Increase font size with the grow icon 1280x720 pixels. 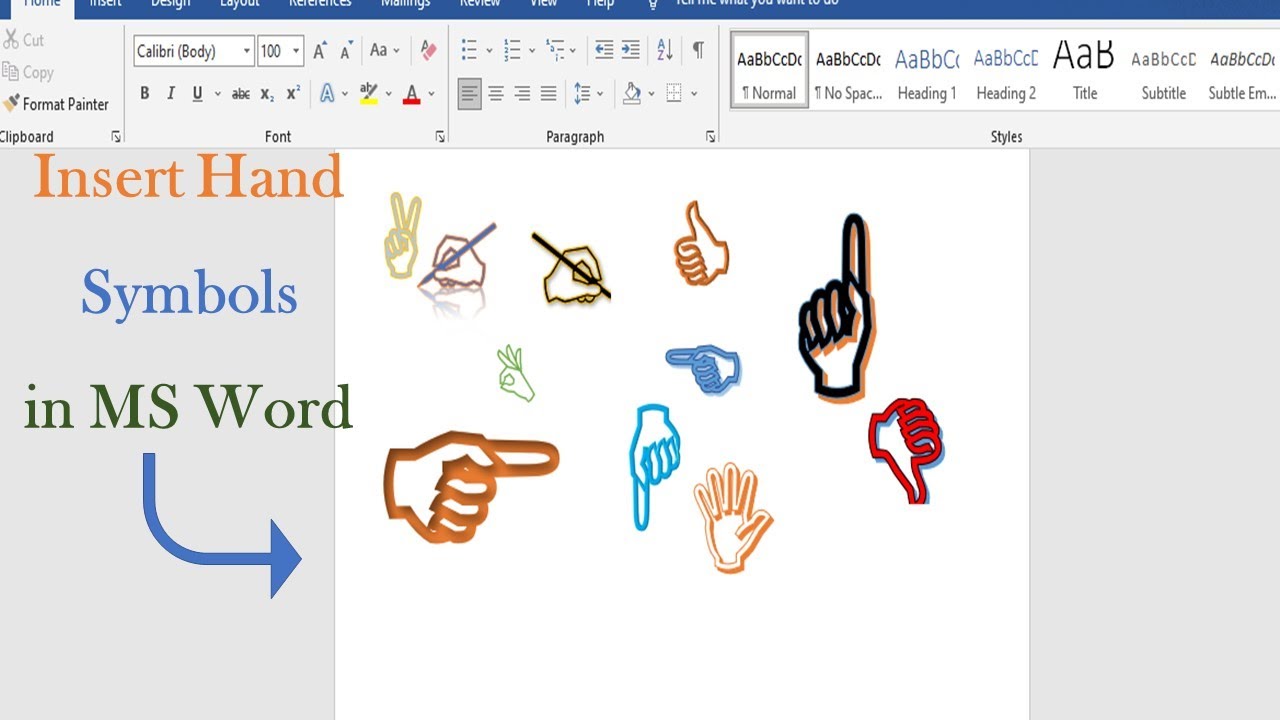tap(320, 51)
